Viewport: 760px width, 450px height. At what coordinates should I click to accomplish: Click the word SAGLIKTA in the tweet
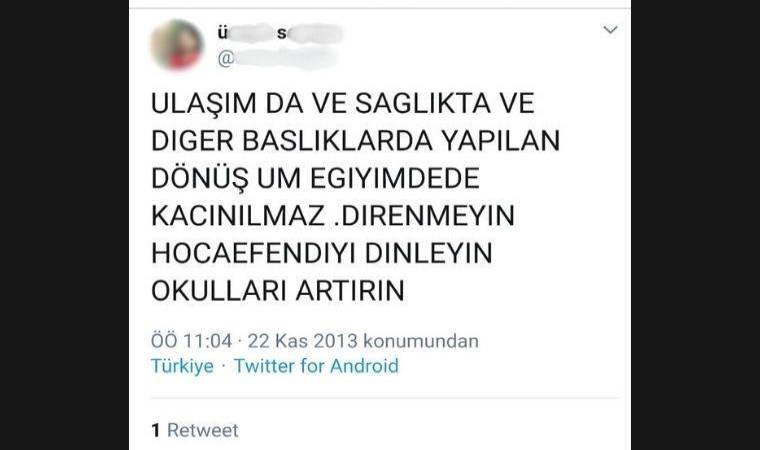coord(423,103)
